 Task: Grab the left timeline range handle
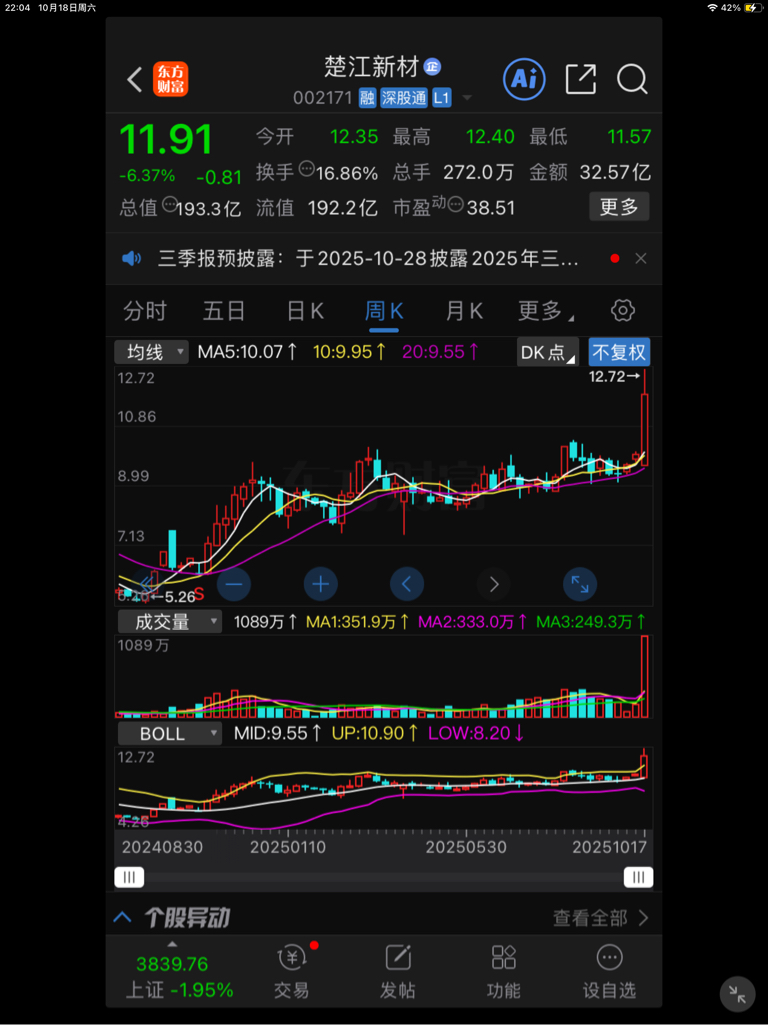pyautogui.click(x=129, y=877)
